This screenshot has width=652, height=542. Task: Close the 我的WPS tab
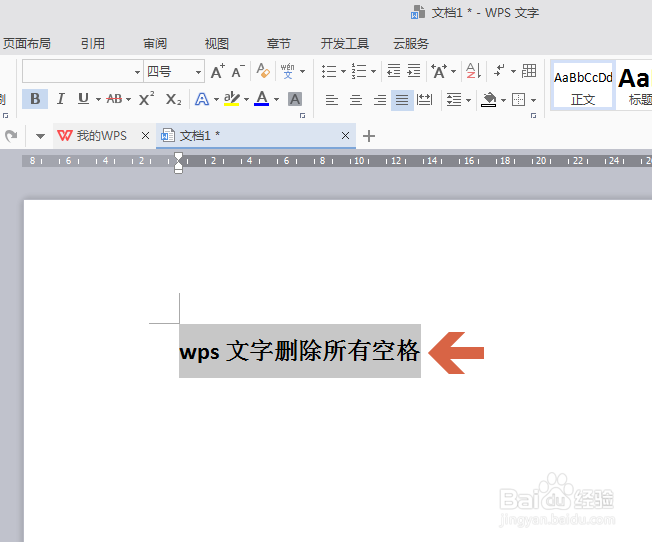click(x=145, y=136)
